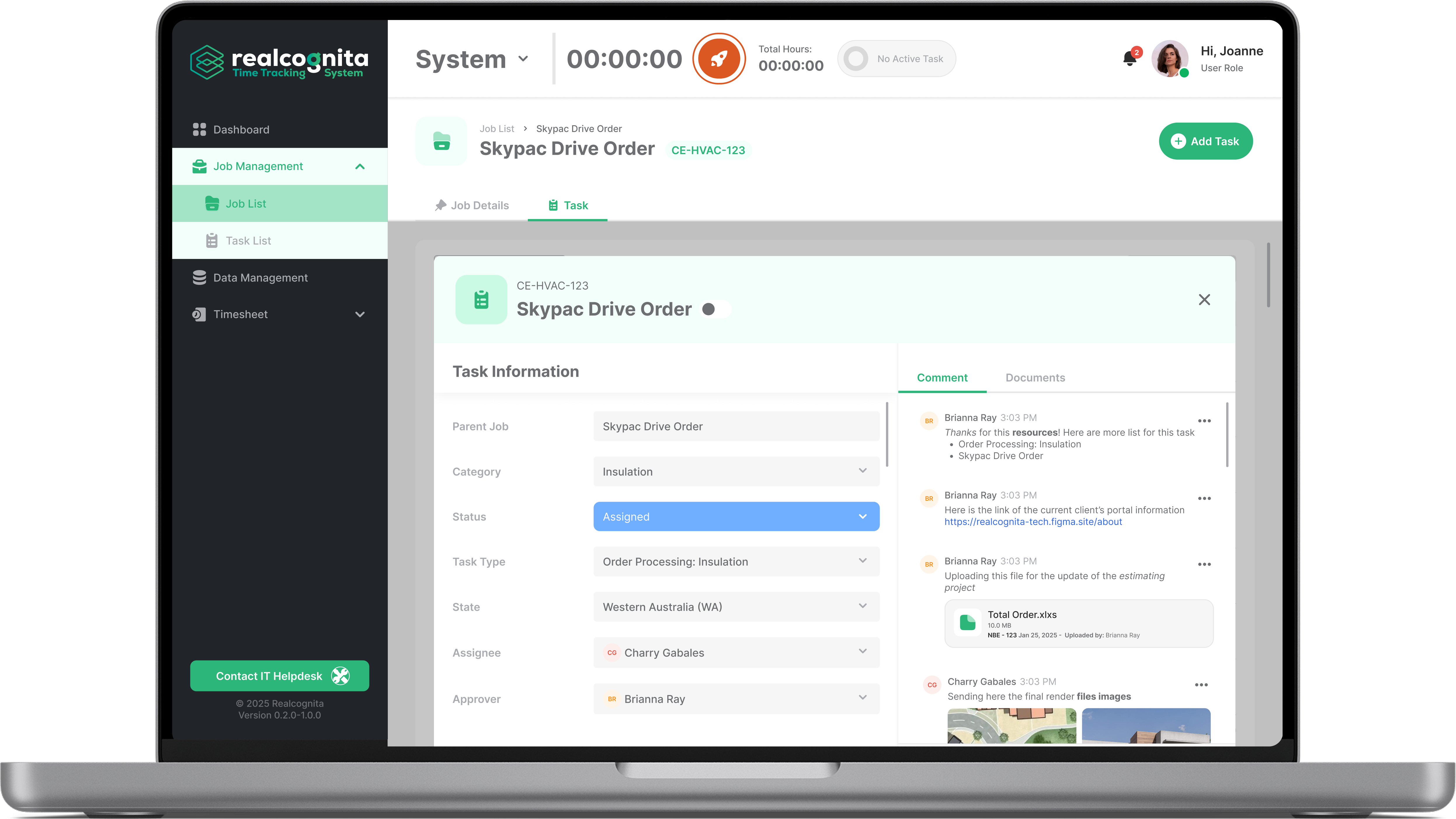Collapse the Job Management section
The image size is (1456, 819).
tap(359, 166)
